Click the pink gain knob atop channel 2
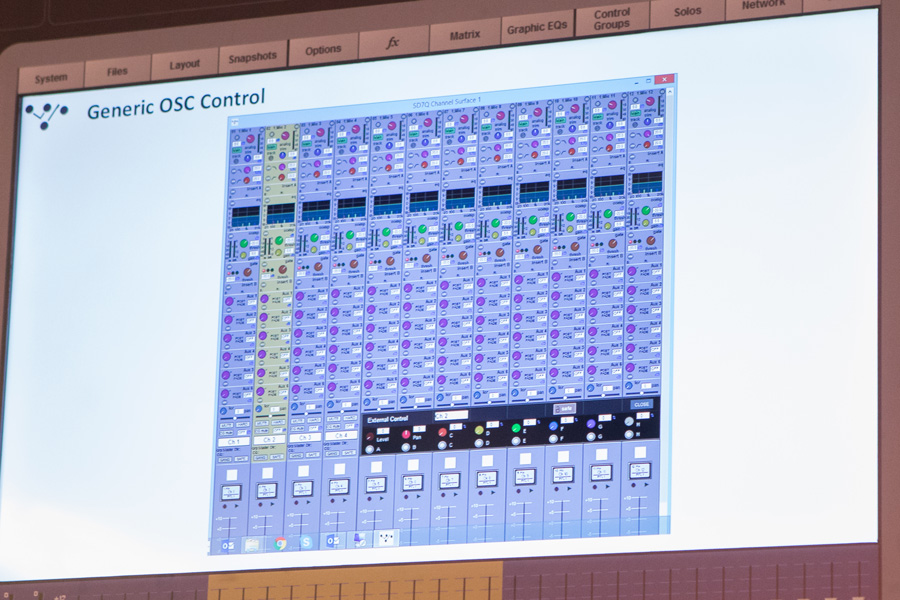Image resolution: width=900 pixels, height=600 pixels. (285, 136)
